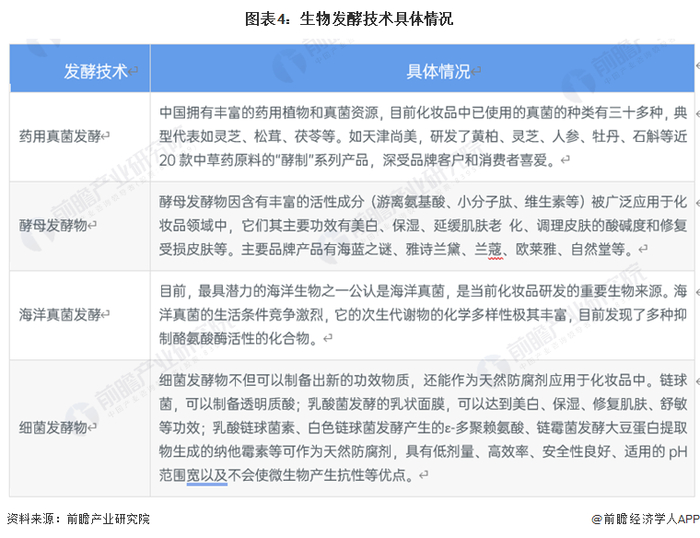Click the 细菌发酵物 row label
The image size is (700, 538).
pyautogui.click(x=53, y=427)
